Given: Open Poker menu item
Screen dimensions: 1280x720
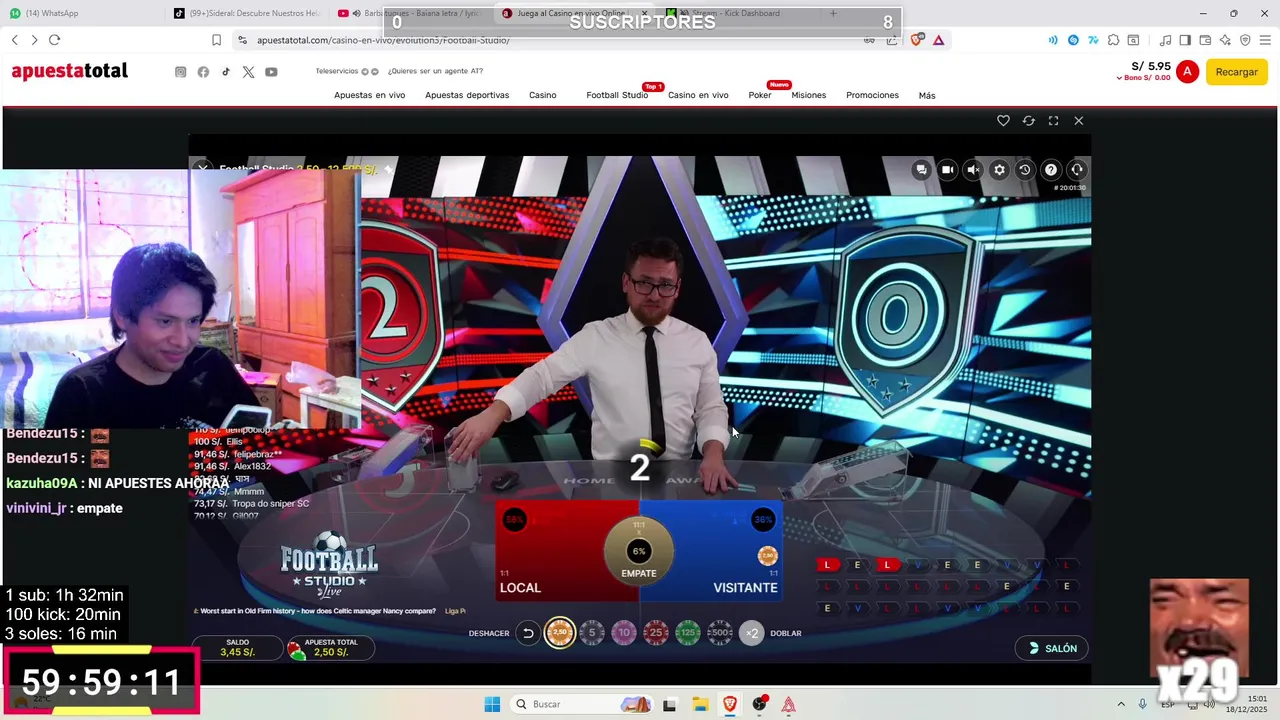Looking at the screenshot, I should [760, 95].
